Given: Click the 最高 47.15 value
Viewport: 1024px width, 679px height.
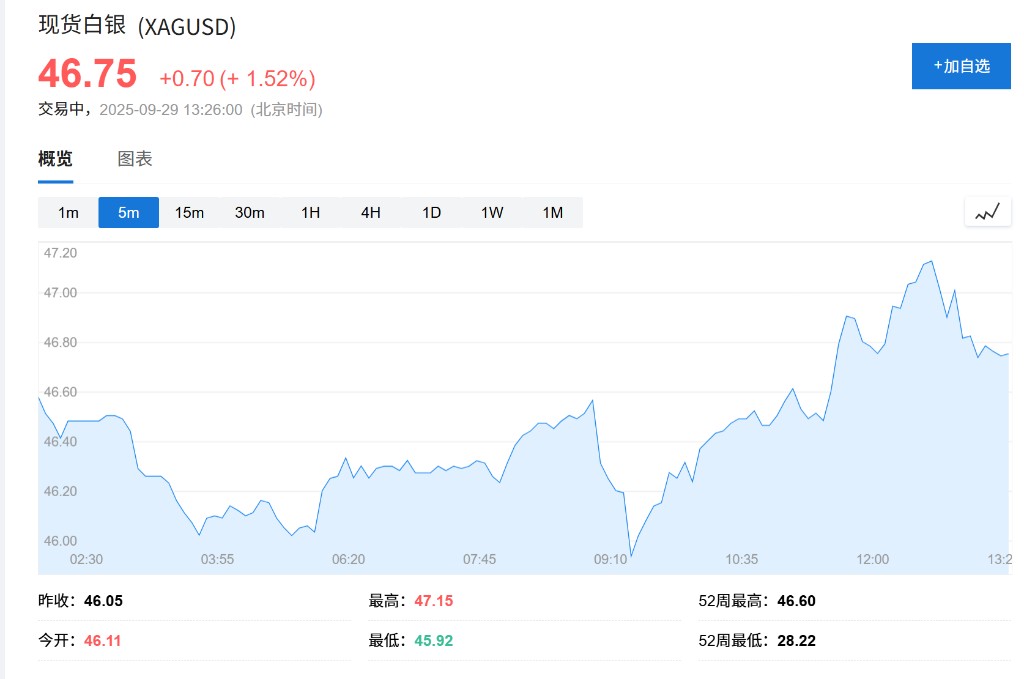Looking at the screenshot, I should [433, 601].
